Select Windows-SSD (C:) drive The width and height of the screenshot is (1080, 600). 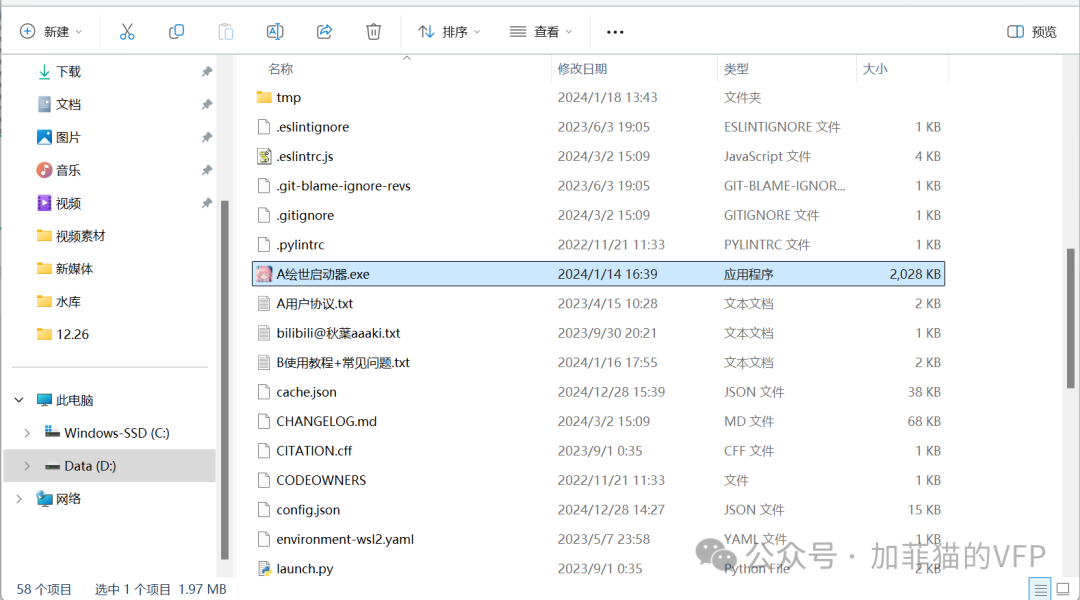click(116, 433)
